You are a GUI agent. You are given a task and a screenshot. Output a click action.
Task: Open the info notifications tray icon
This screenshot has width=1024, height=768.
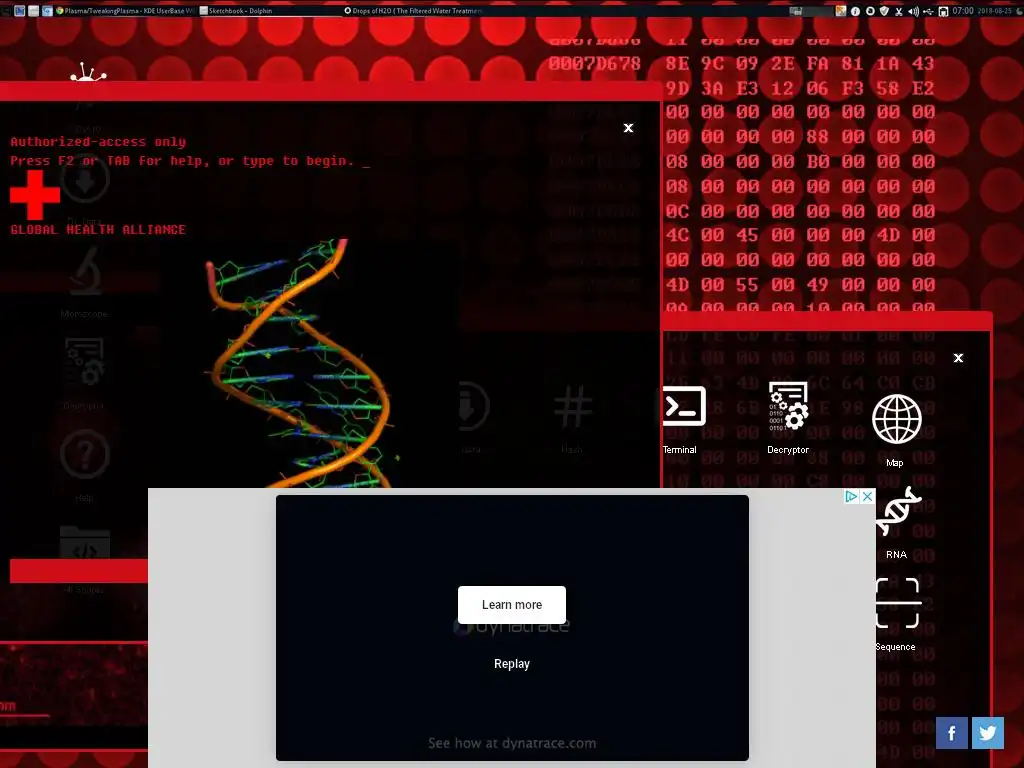[x=855, y=11]
